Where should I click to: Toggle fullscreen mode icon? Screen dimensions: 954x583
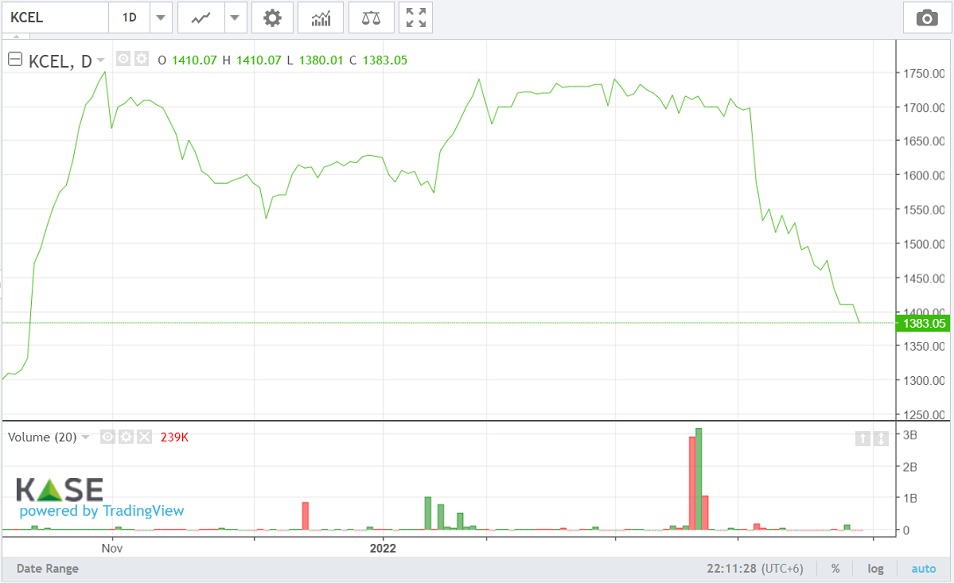(416, 18)
